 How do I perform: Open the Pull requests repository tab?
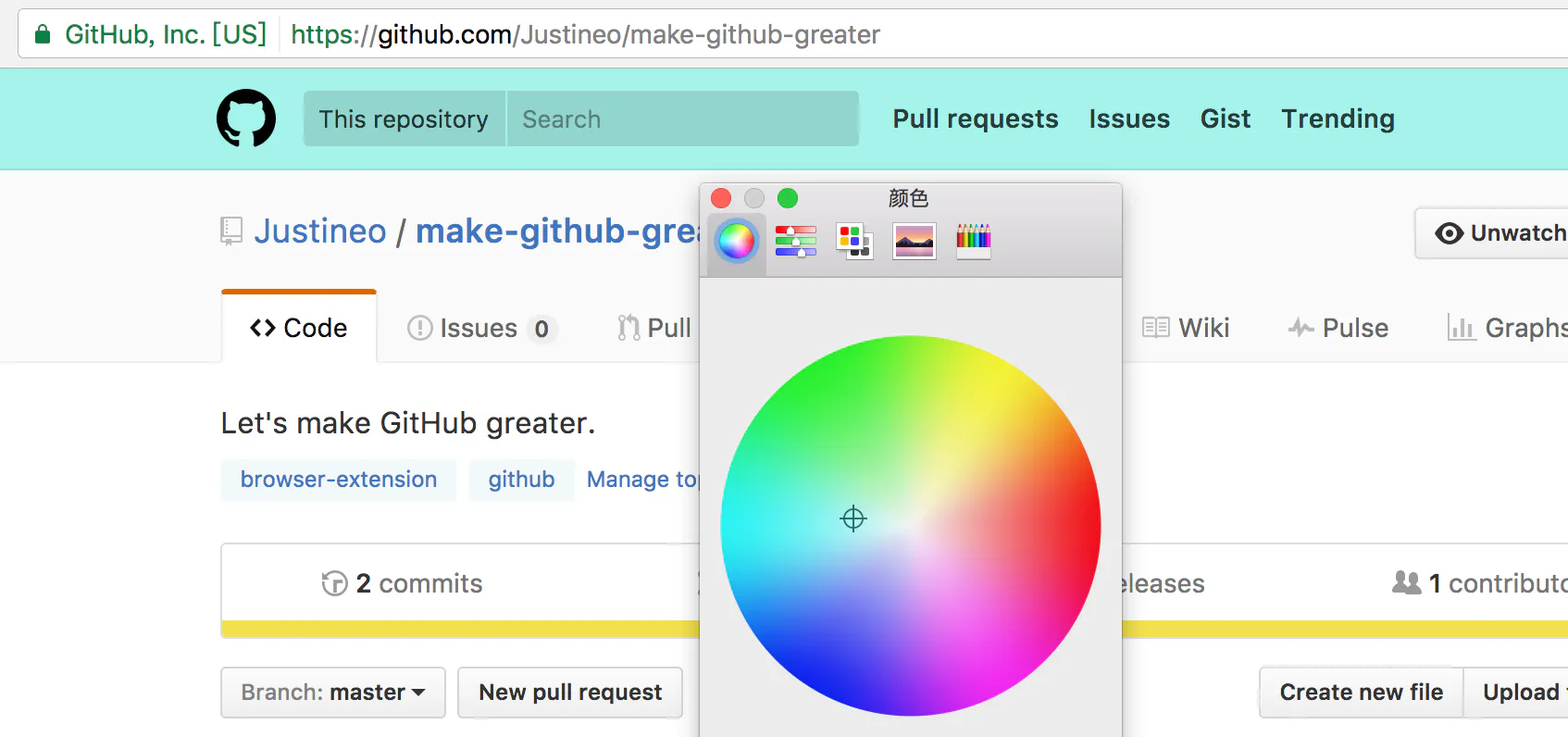click(x=654, y=328)
